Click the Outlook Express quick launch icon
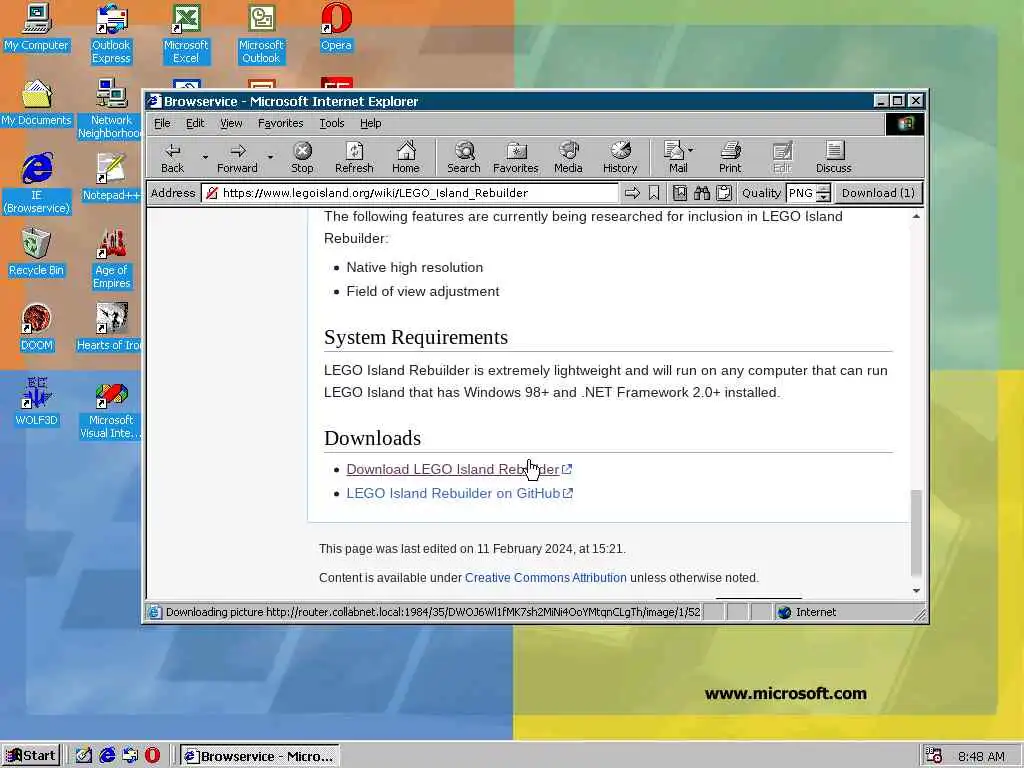This screenshot has height=768, width=1024. point(129,756)
